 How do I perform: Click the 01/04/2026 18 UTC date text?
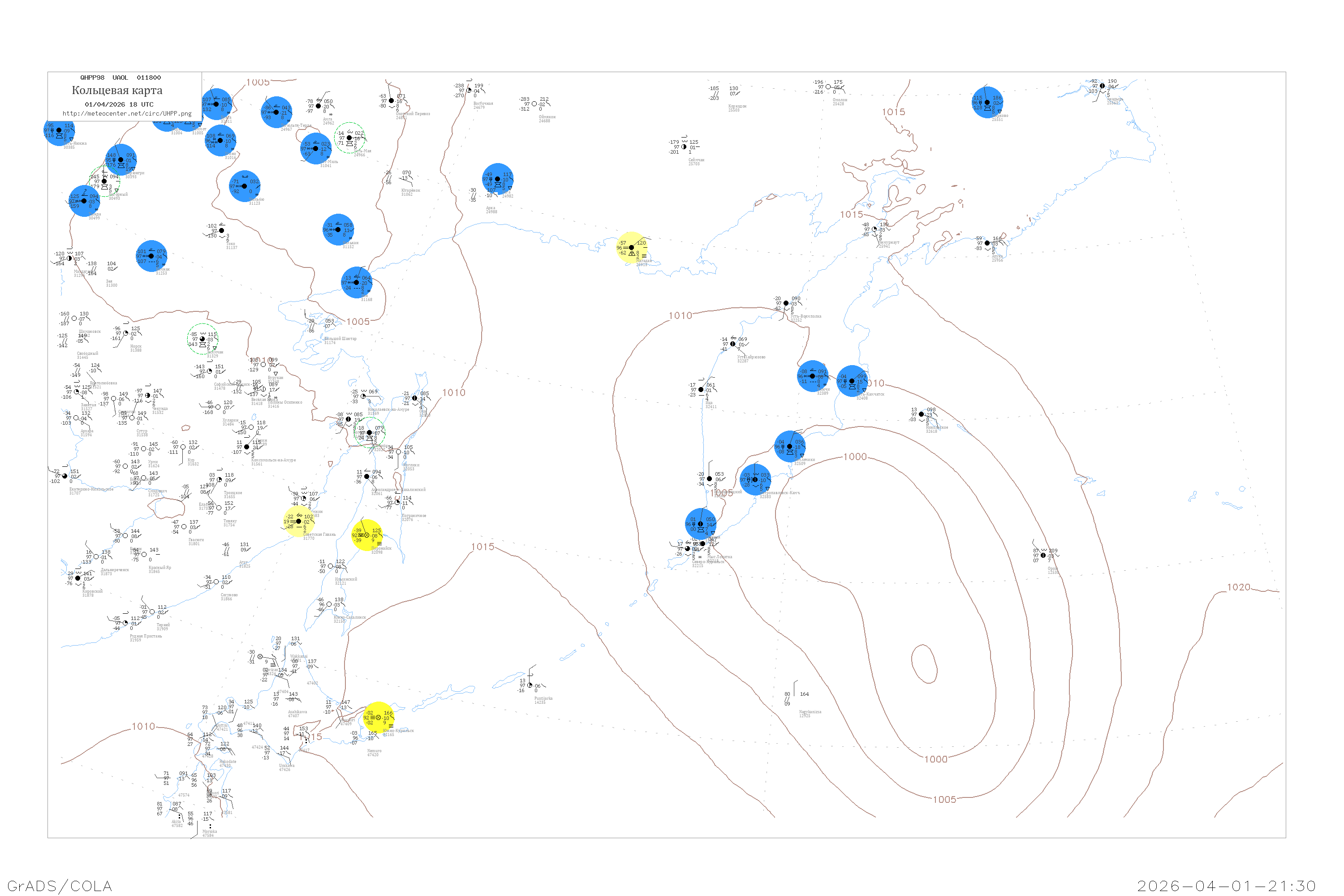(x=119, y=104)
